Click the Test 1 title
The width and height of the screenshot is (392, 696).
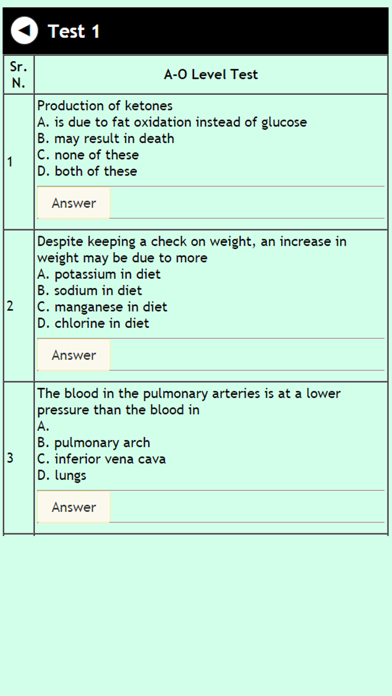tap(74, 32)
